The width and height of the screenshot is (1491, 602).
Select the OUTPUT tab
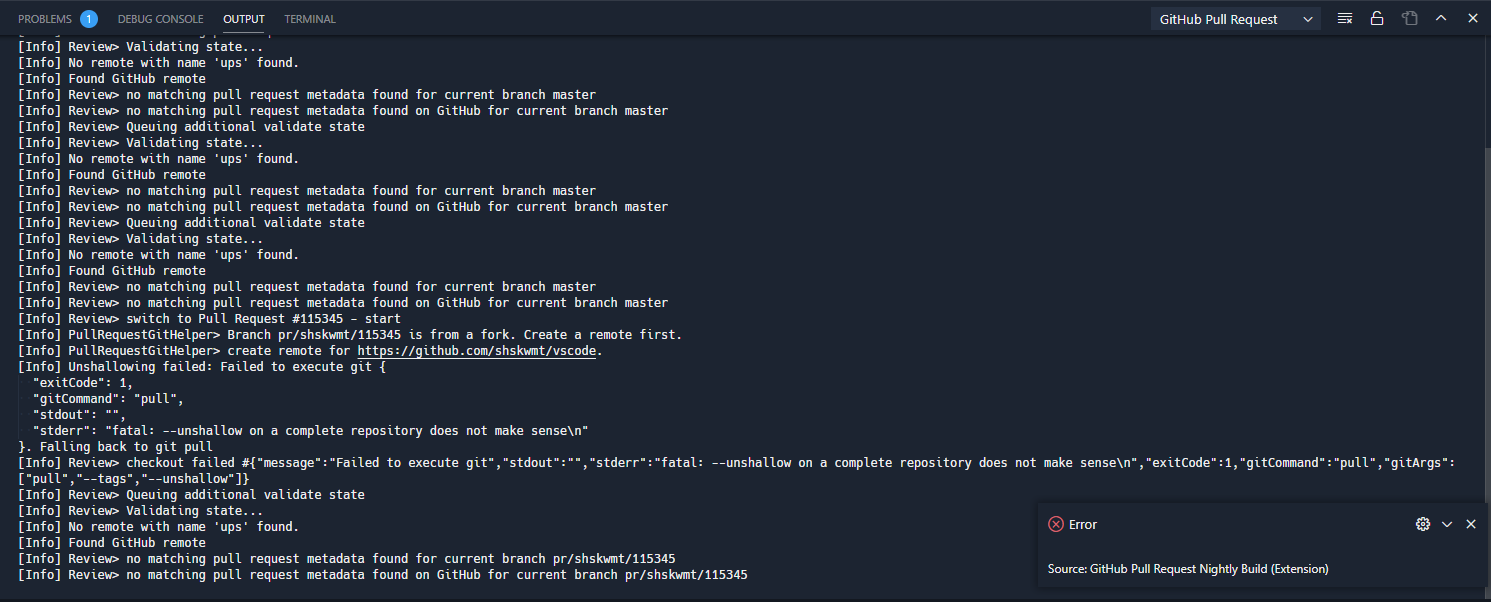243,18
